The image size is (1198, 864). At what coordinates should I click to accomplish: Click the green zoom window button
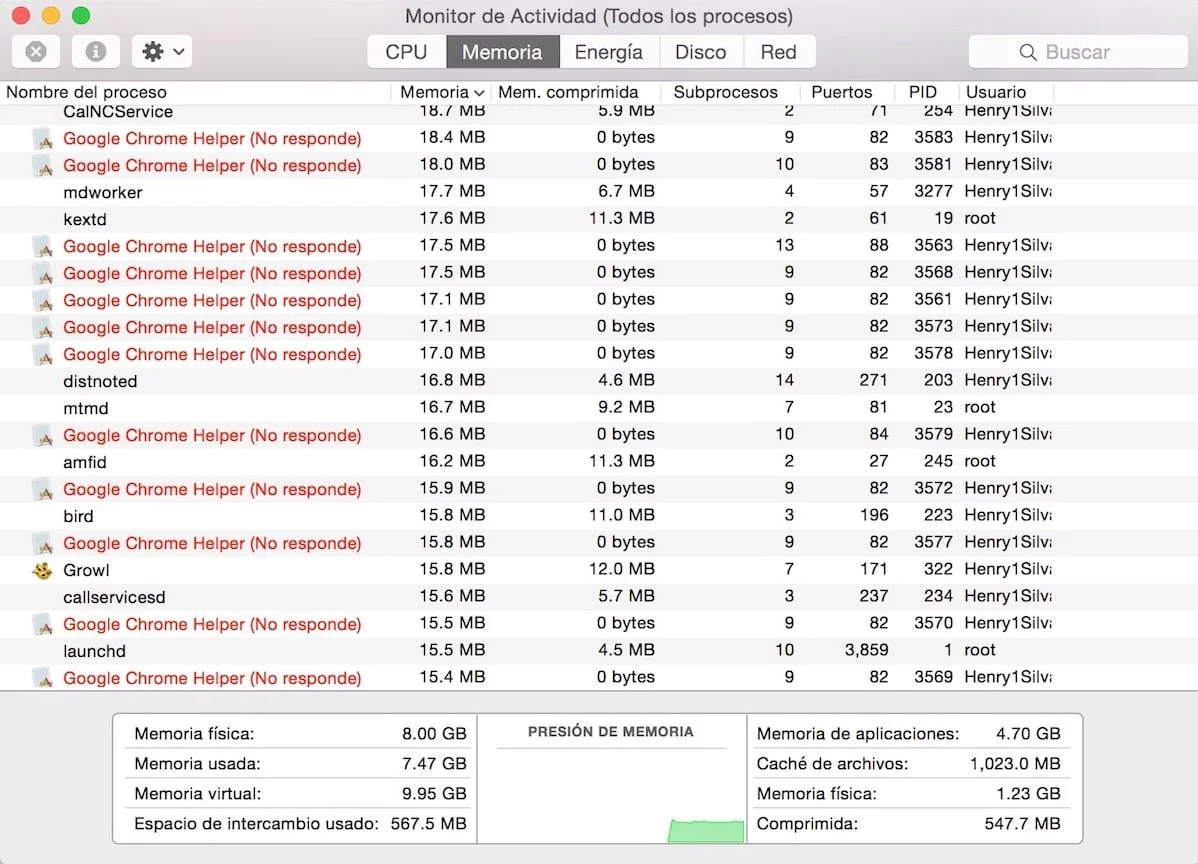coord(81,15)
